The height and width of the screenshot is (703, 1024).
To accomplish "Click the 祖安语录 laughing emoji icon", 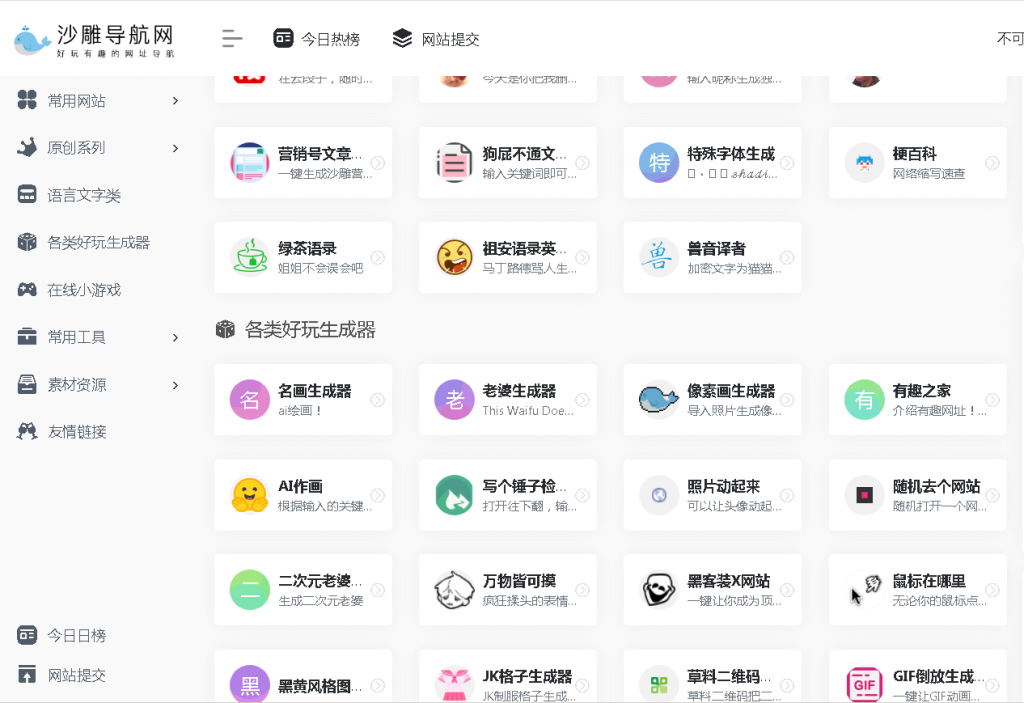I will click(x=454, y=257).
